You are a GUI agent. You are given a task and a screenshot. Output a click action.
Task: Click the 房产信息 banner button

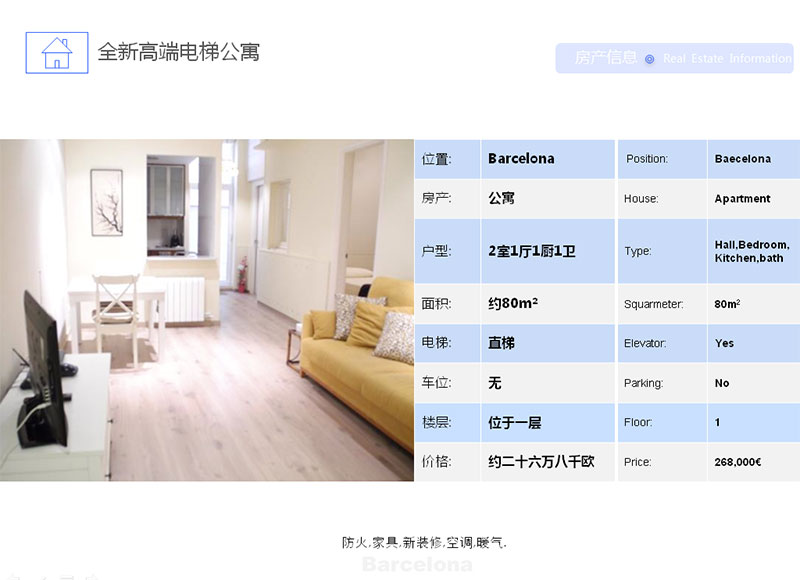[605, 58]
